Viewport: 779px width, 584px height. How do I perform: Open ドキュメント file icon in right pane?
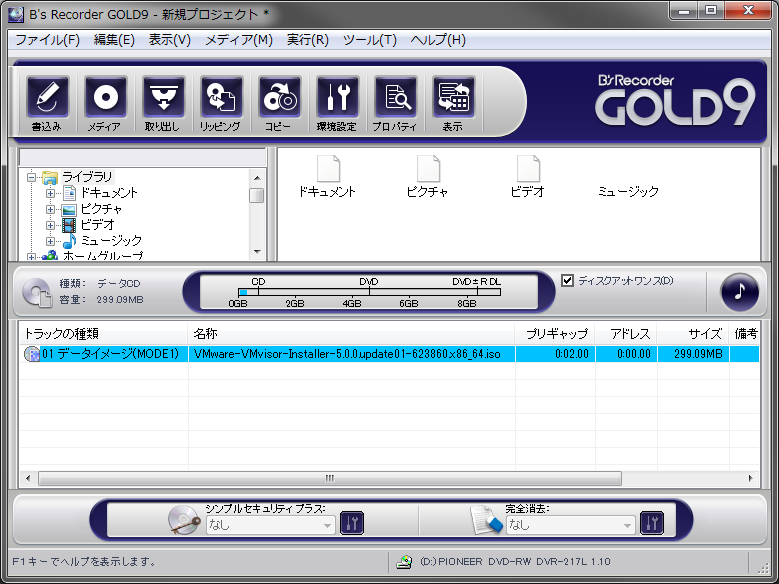coord(328,168)
